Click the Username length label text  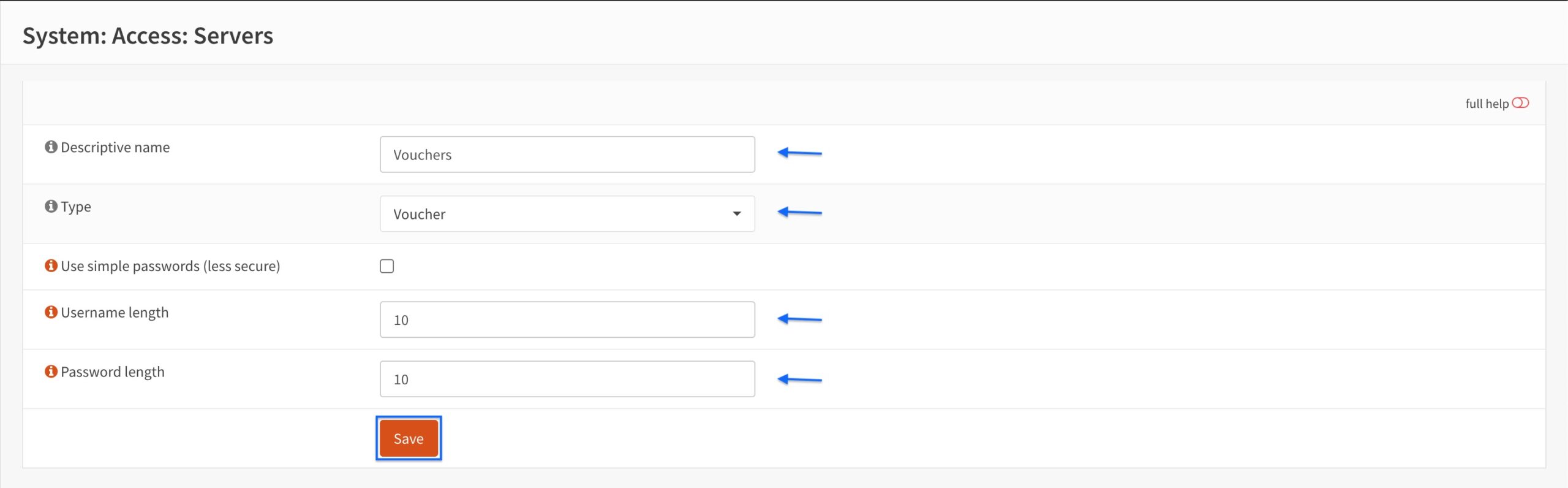[115, 313]
